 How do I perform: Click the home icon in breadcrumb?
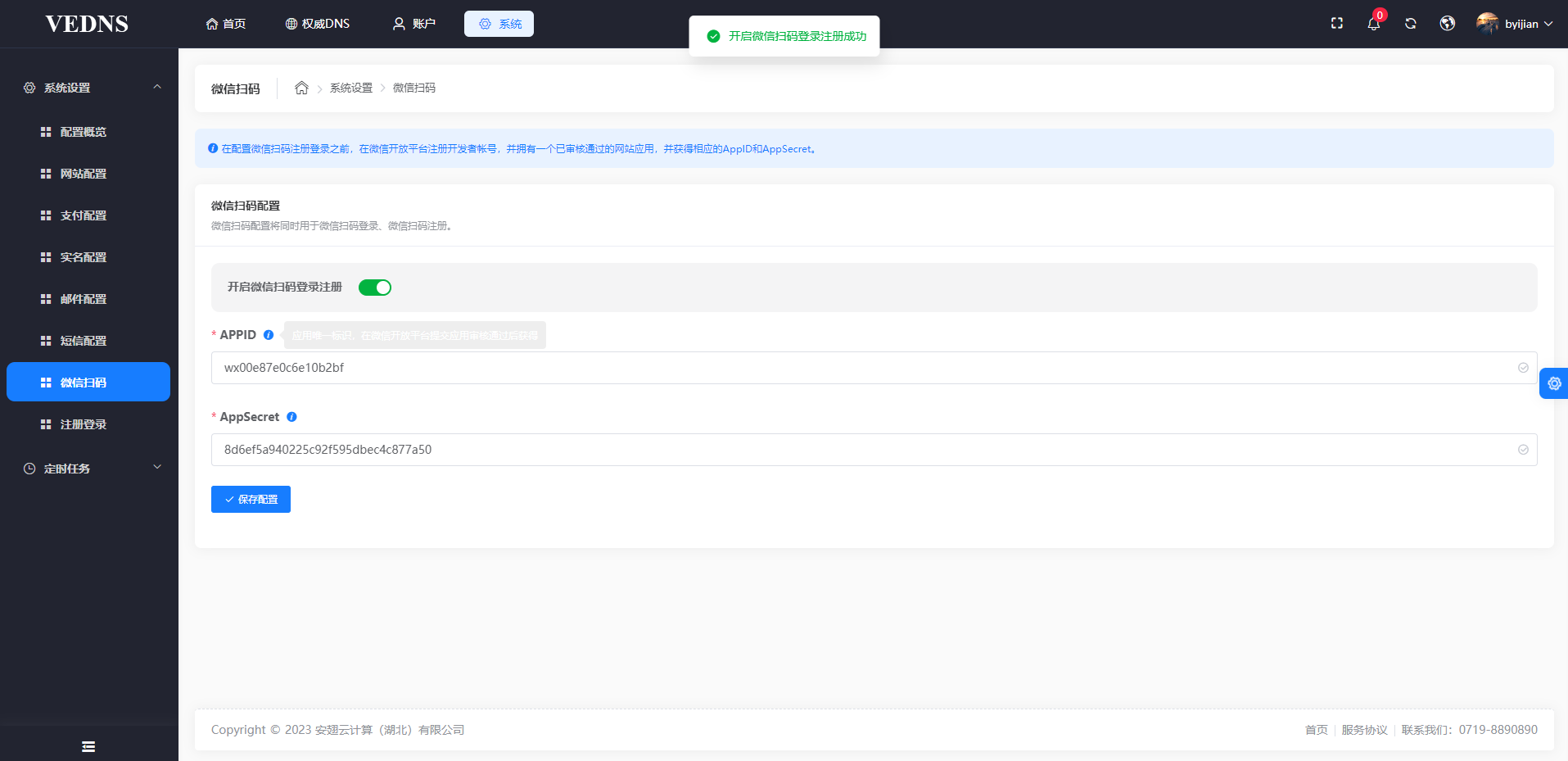tap(301, 88)
